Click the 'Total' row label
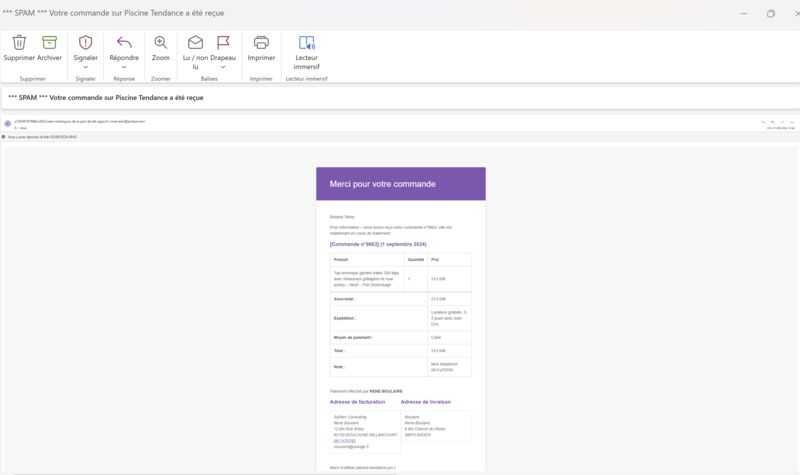Viewport: 800px width, 475px height. coord(339,351)
